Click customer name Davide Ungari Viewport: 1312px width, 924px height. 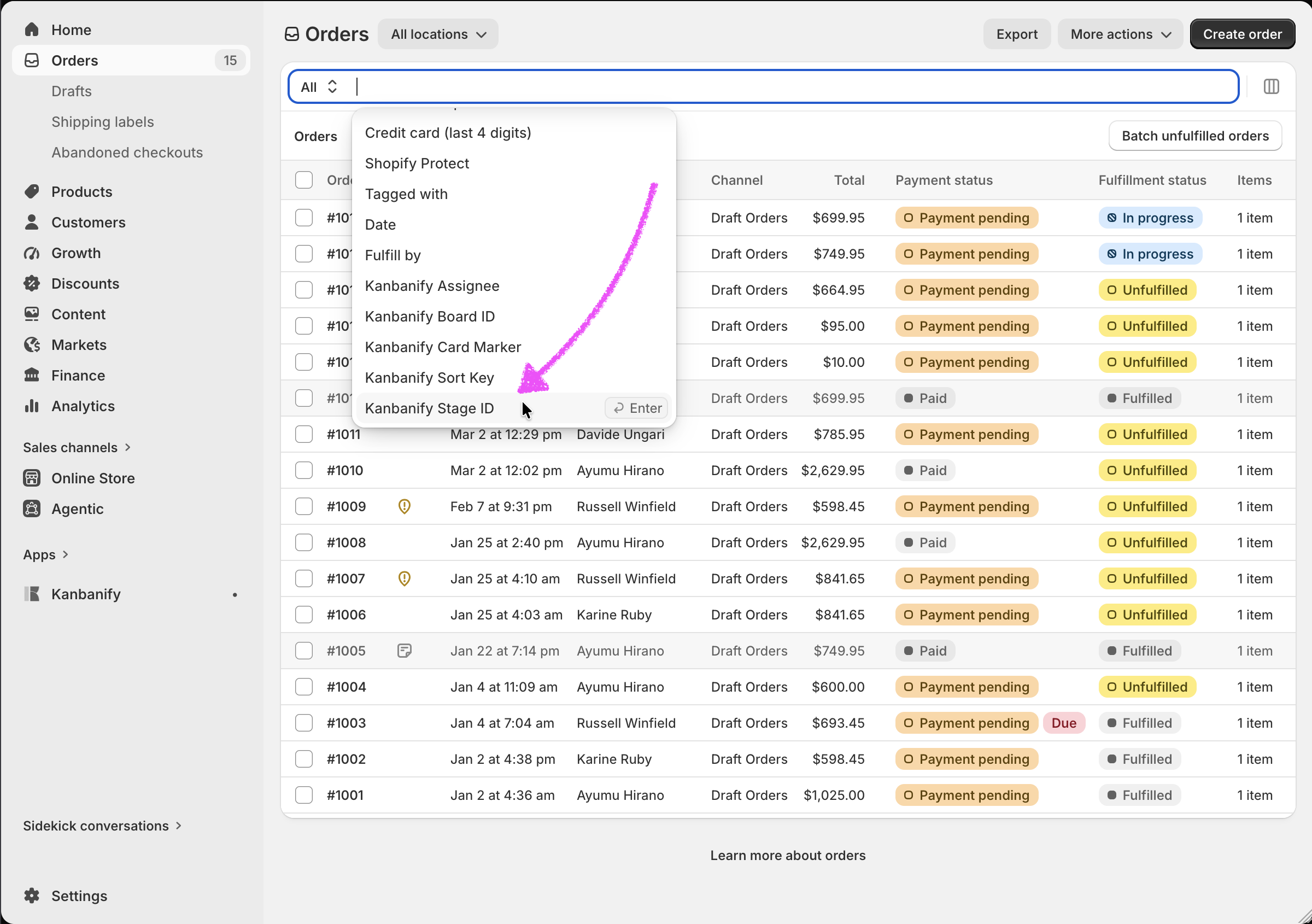click(620, 434)
